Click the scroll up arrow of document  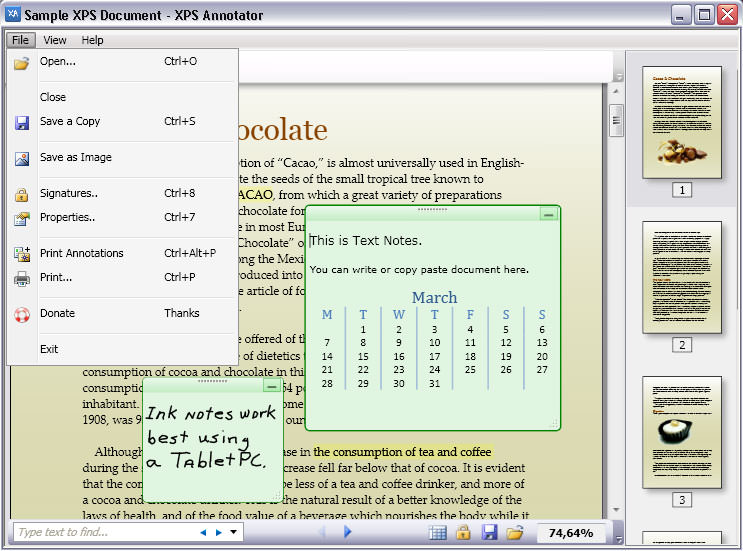pos(616,91)
